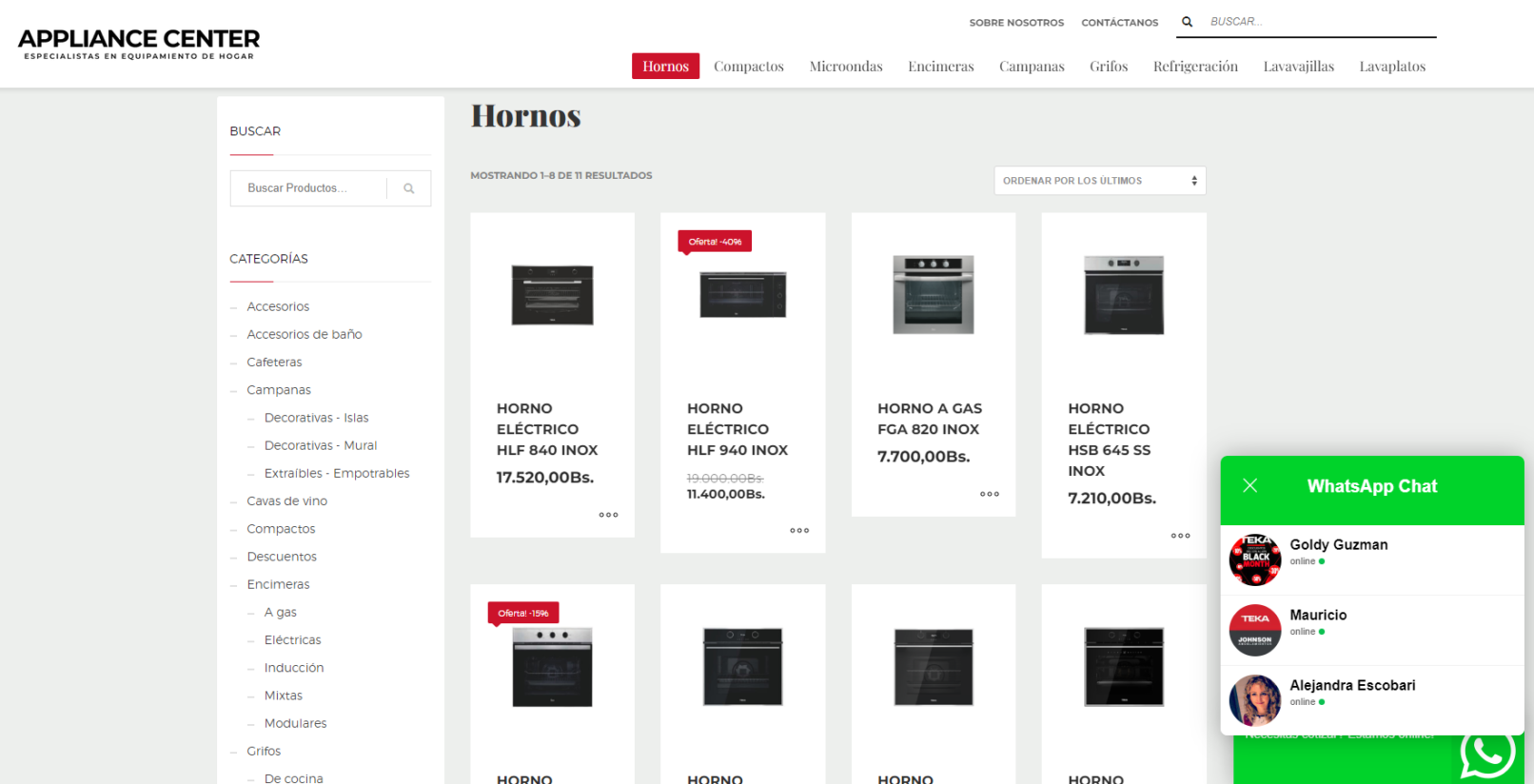The height and width of the screenshot is (784, 1534).
Task: Close the WhatsApp Chat panel
Action: [1250, 486]
